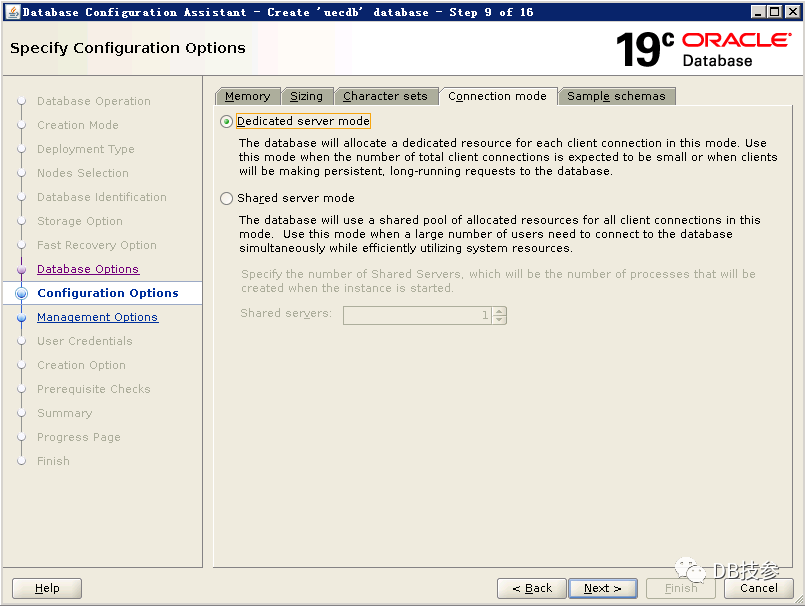Click the Database Options step bullet icon
This screenshot has height=606, width=805.
pyautogui.click(x=22, y=270)
